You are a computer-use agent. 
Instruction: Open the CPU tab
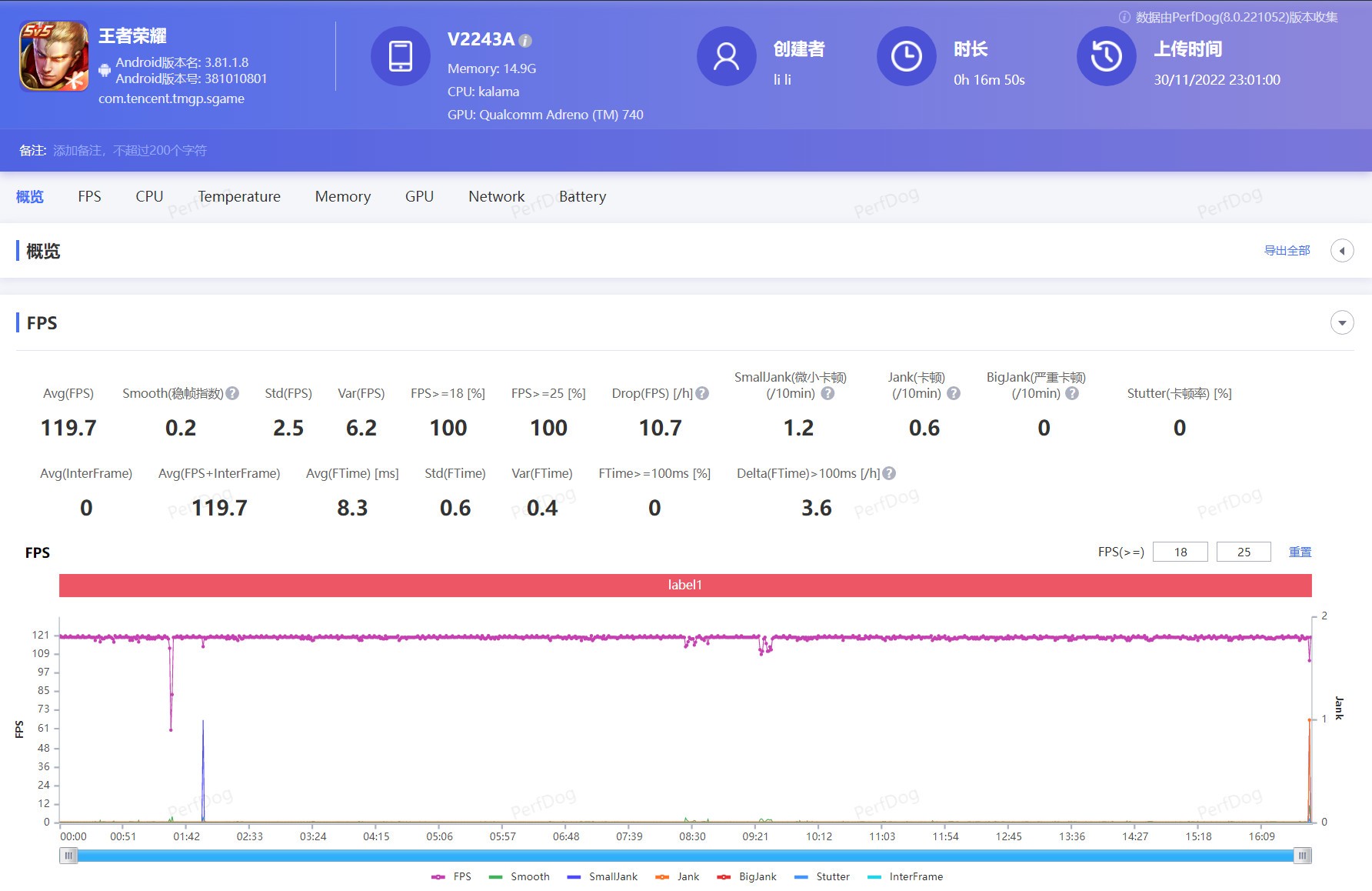point(149,197)
